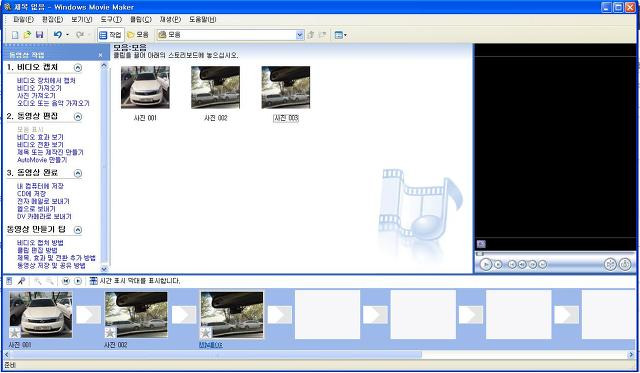Select the 사진 001 clip in the collection
This screenshot has width=640, height=373.
coord(145,88)
